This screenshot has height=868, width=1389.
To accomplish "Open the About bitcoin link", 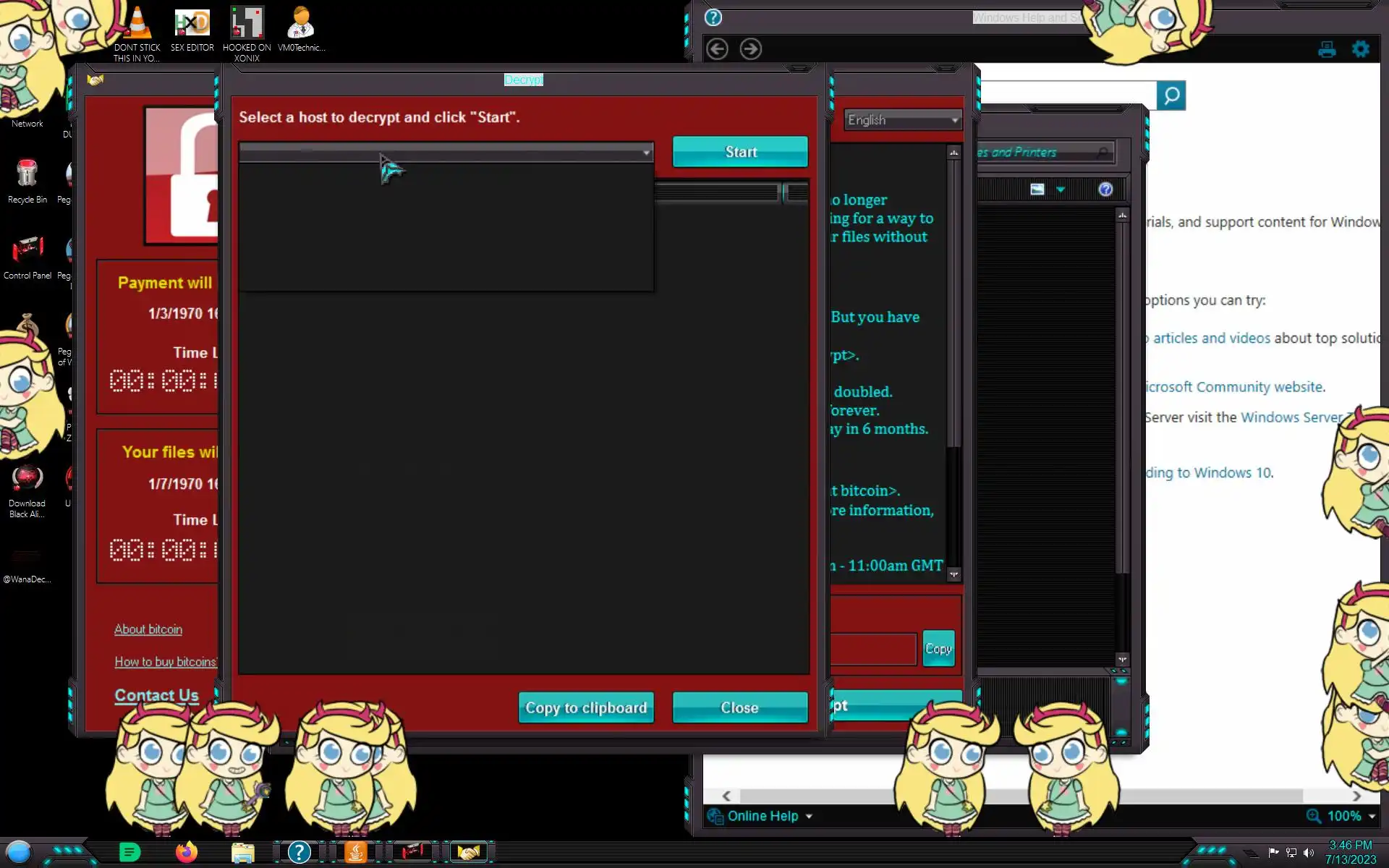I will point(148,629).
